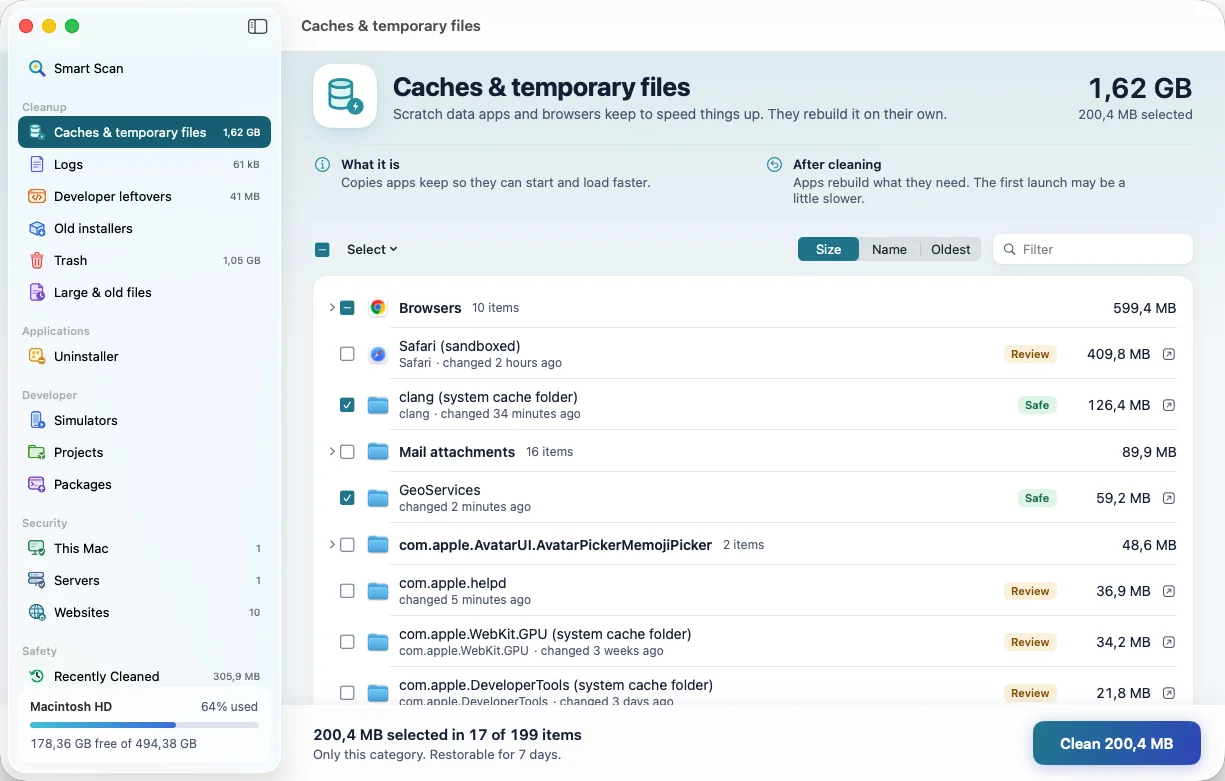
Task: Click the Logs document icon
Action: pyautogui.click(x=37, y=164)
